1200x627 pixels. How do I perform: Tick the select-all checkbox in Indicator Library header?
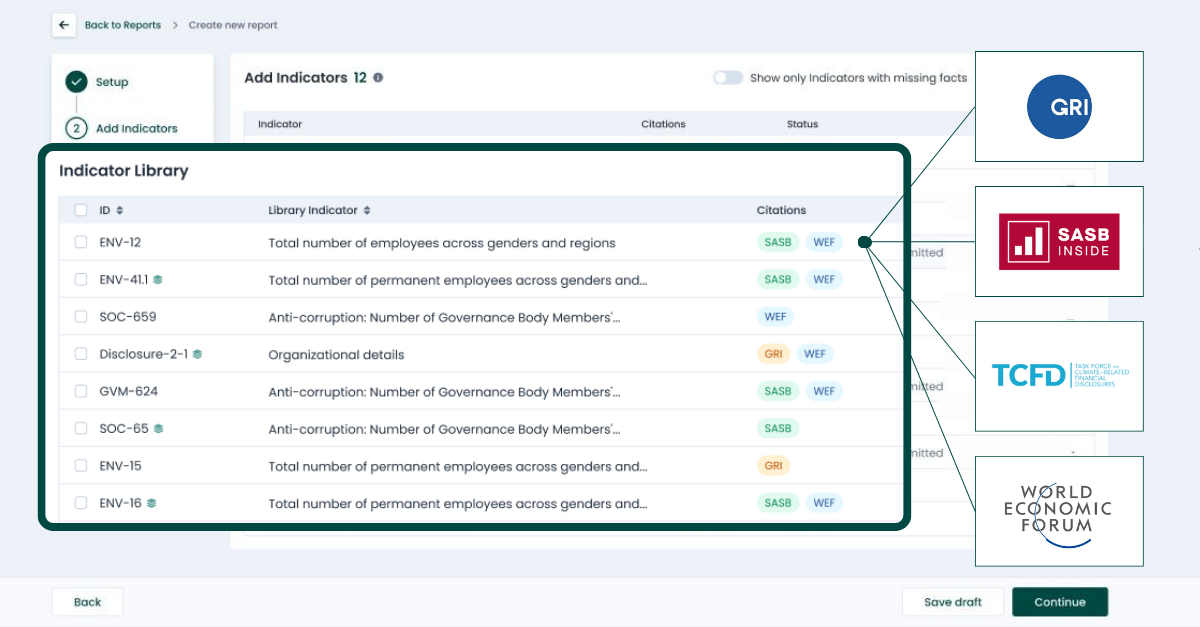(x=81, y=210)
